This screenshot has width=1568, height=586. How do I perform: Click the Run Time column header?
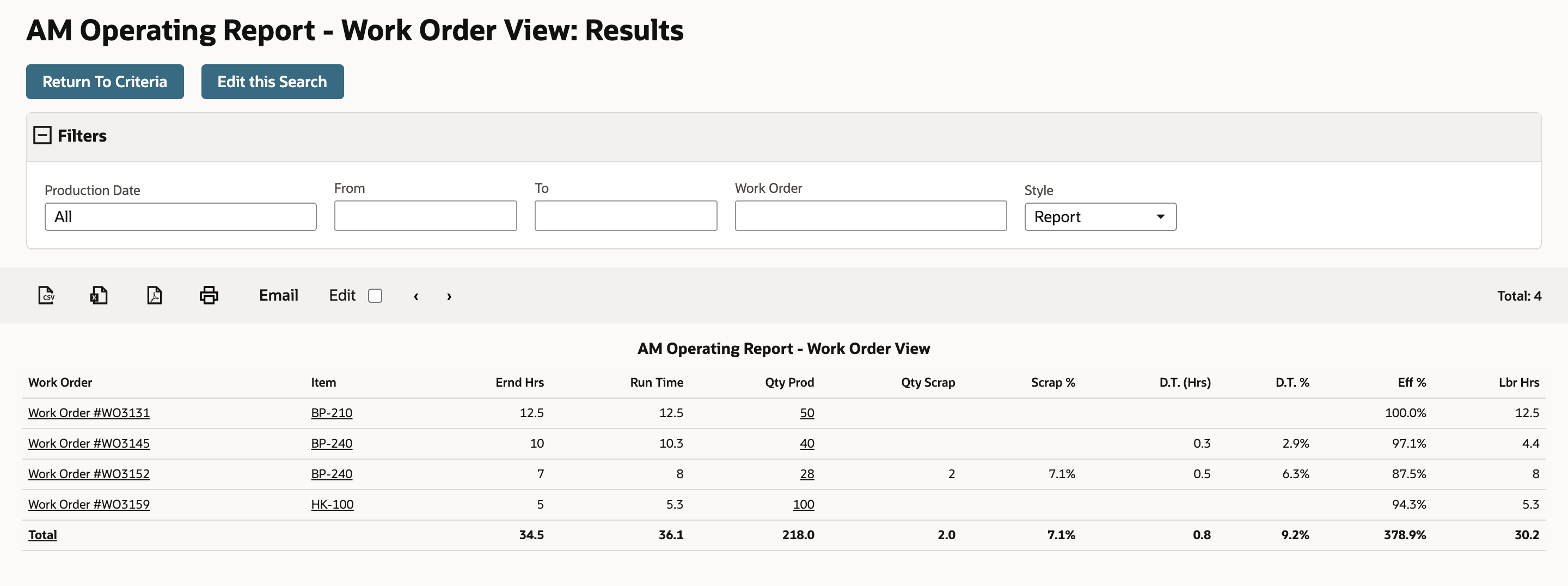657,382
